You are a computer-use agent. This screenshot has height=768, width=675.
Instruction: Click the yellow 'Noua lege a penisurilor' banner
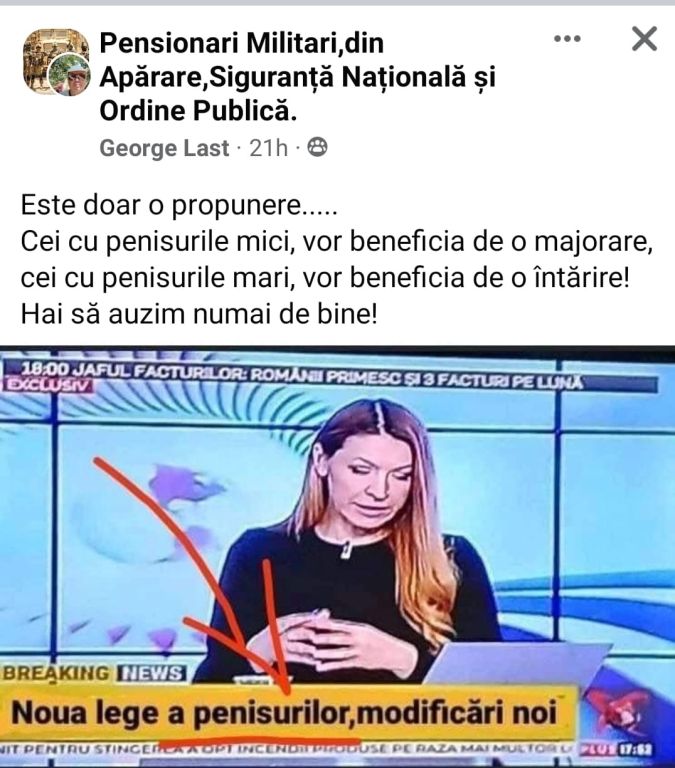[x=287, y=713]
